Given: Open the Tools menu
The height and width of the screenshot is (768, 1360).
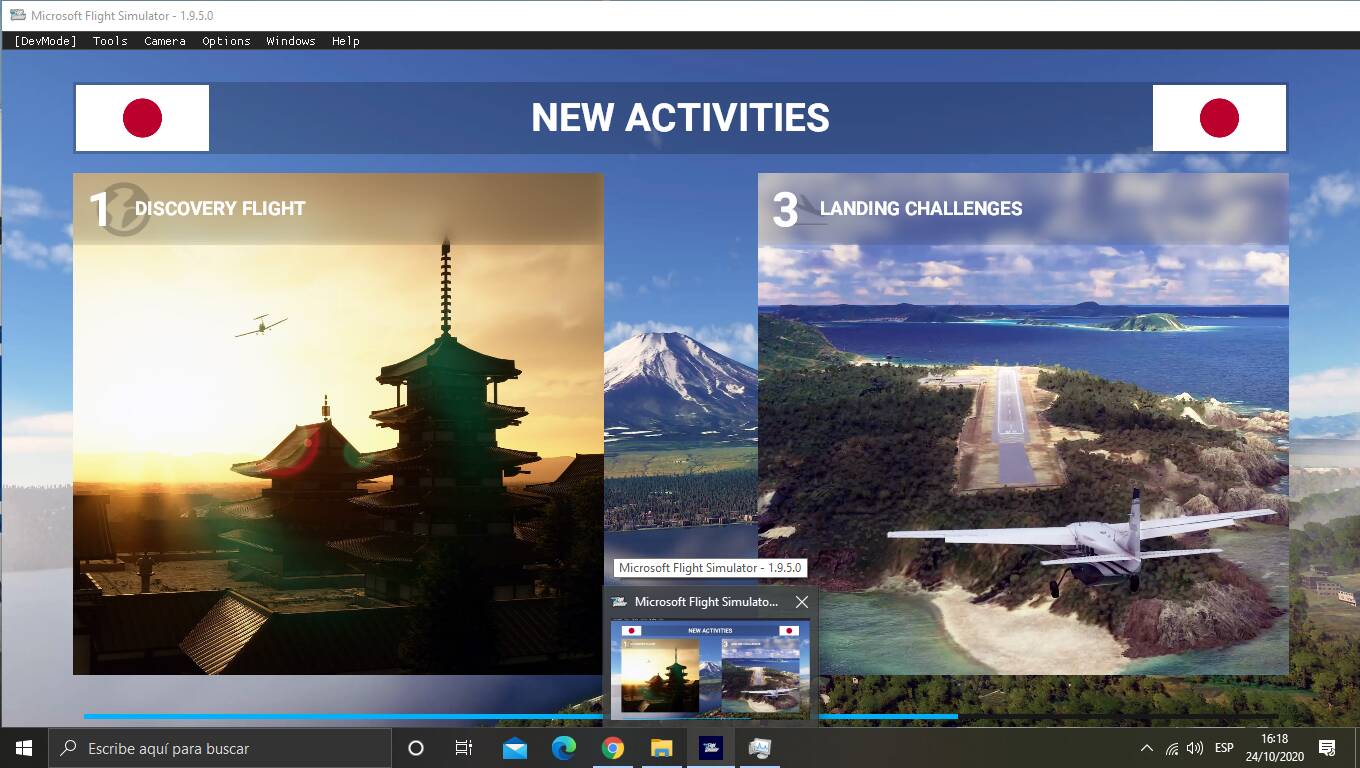Looking at the screenshot, I should pos(110,41).
